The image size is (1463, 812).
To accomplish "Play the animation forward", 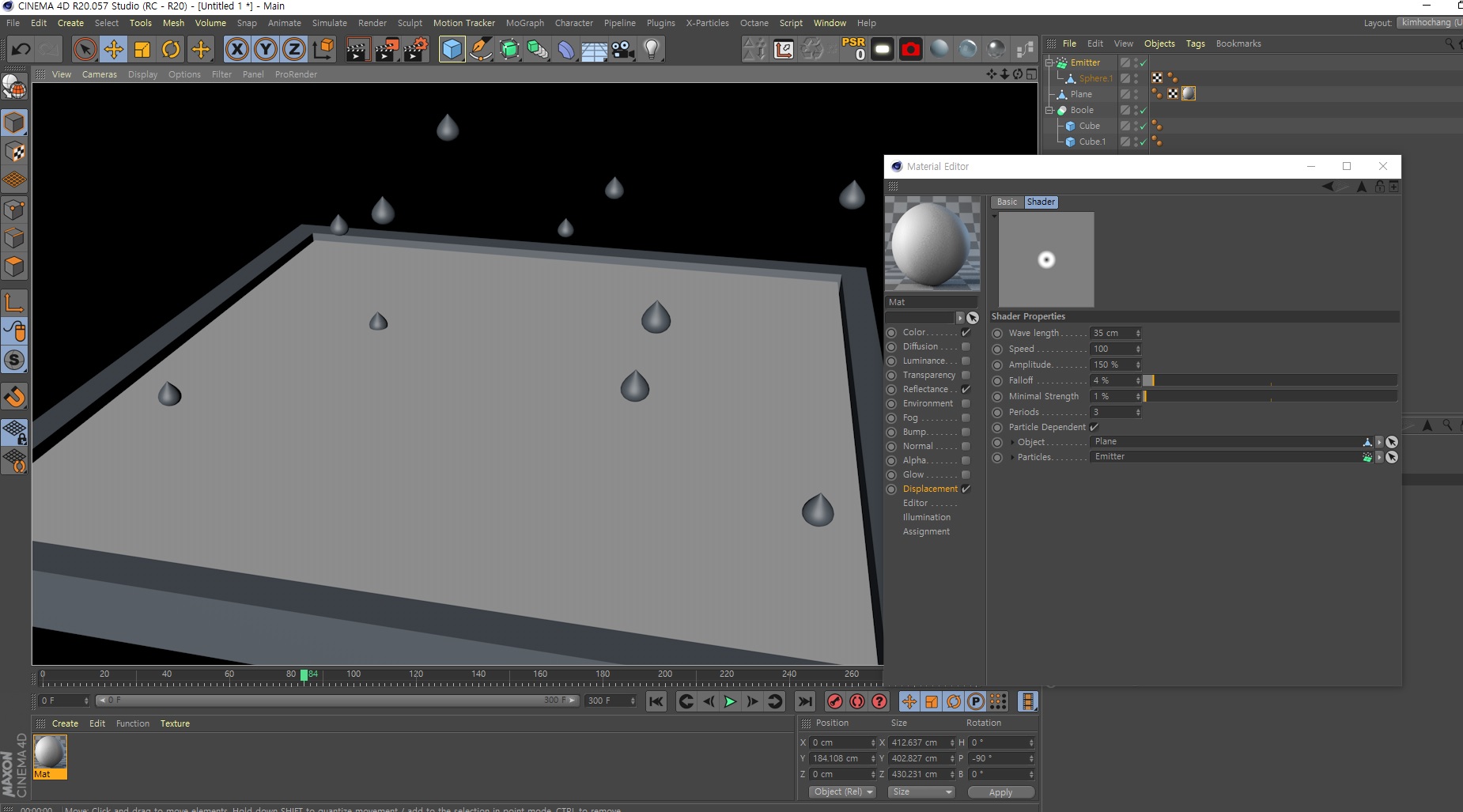I will click(x=730, y=701).
